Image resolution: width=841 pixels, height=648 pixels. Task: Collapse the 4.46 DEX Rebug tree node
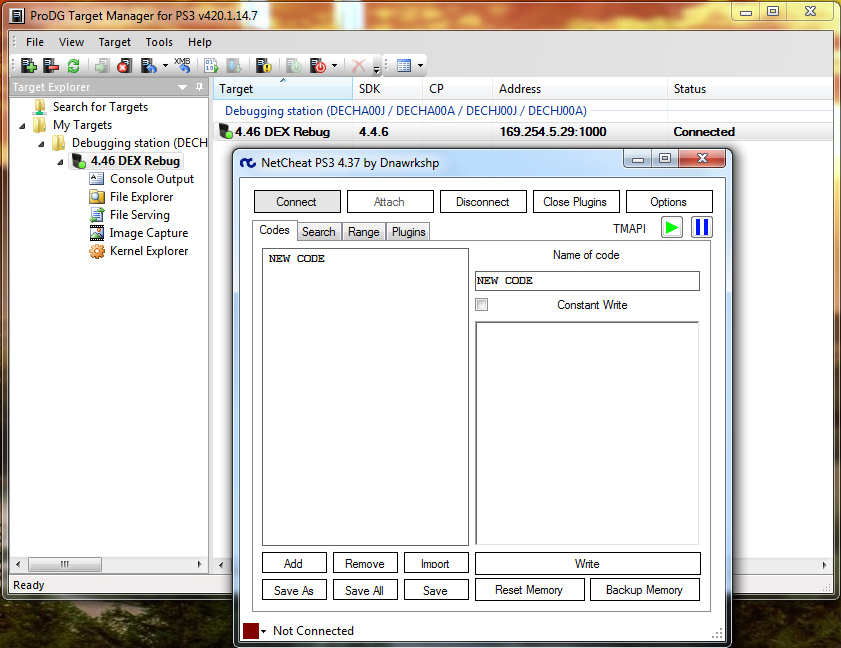[x=60, y=162]
